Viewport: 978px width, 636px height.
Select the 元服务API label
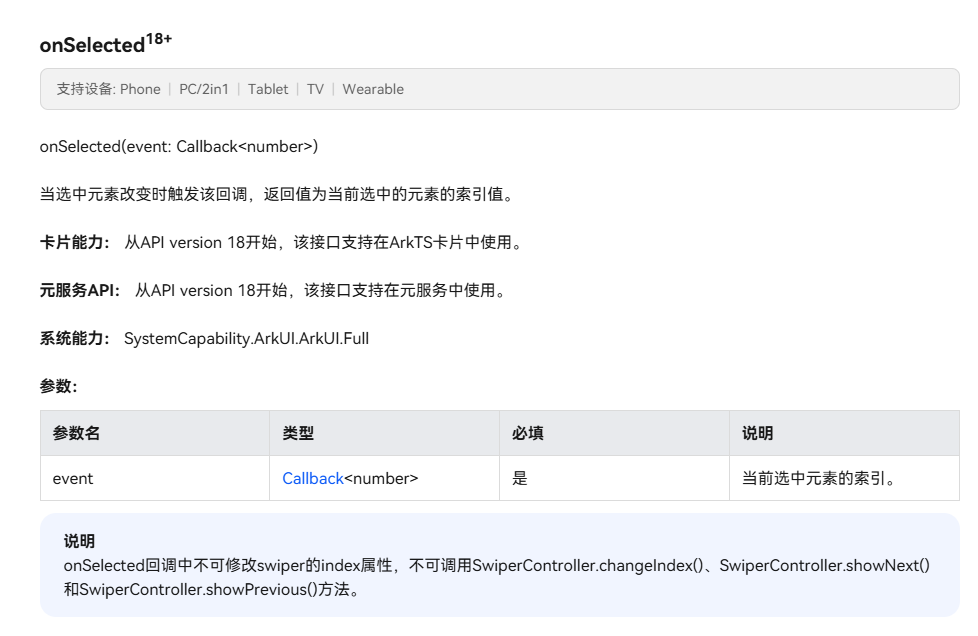click(80, 291)
